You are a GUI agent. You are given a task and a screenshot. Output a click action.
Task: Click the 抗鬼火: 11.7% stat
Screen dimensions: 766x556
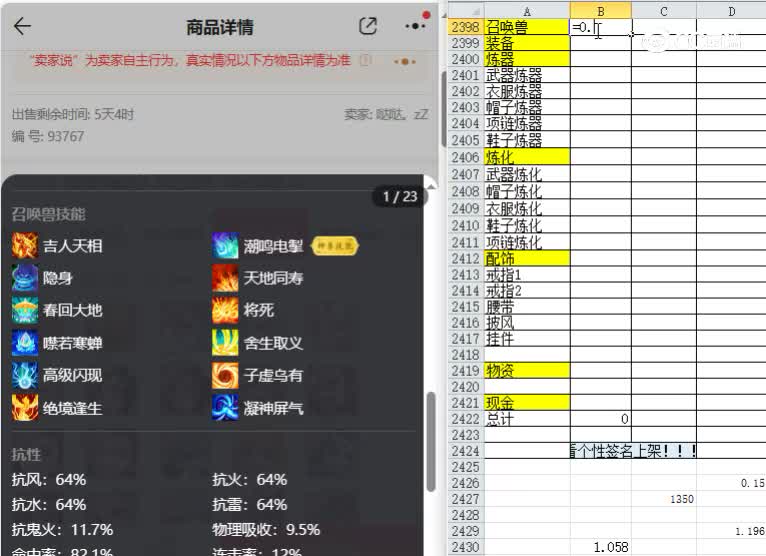tap(63, 530)
